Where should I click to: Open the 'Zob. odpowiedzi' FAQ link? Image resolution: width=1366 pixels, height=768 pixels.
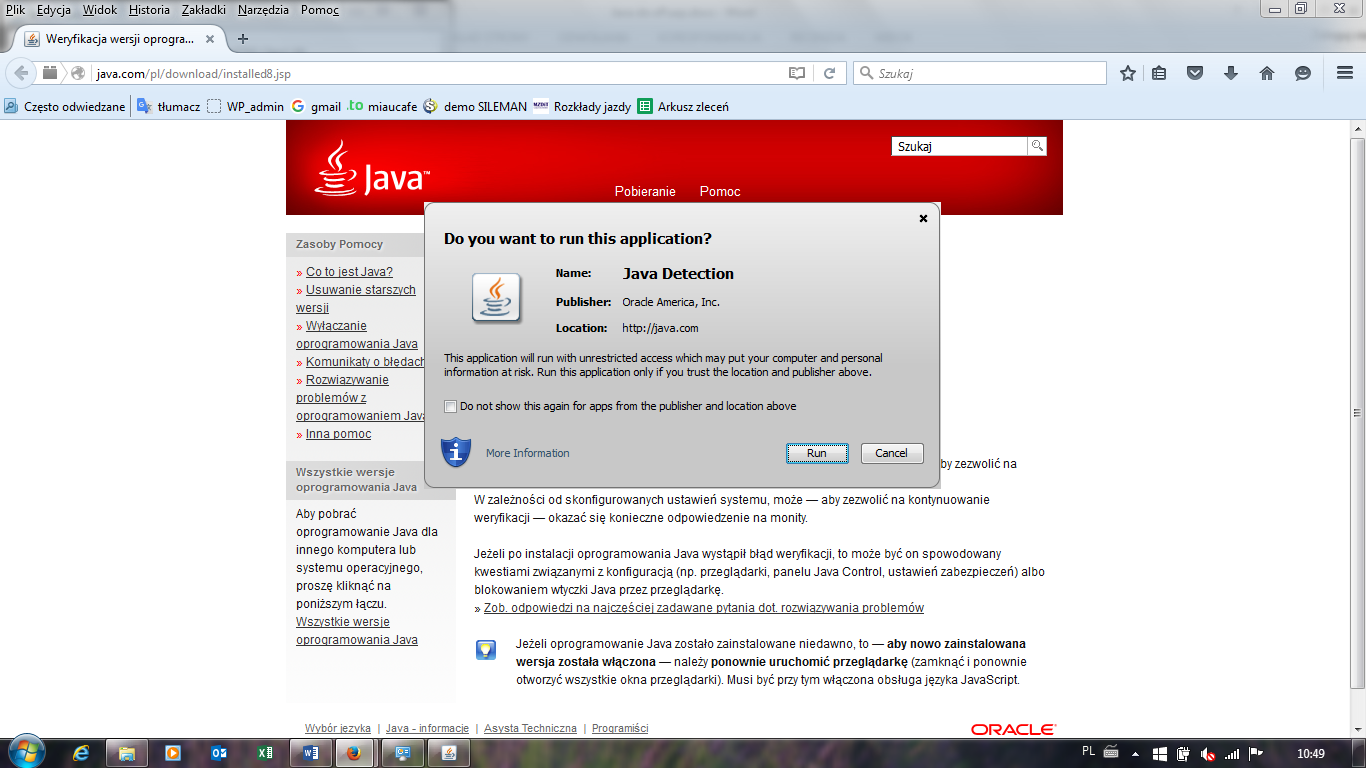(704, 608)
